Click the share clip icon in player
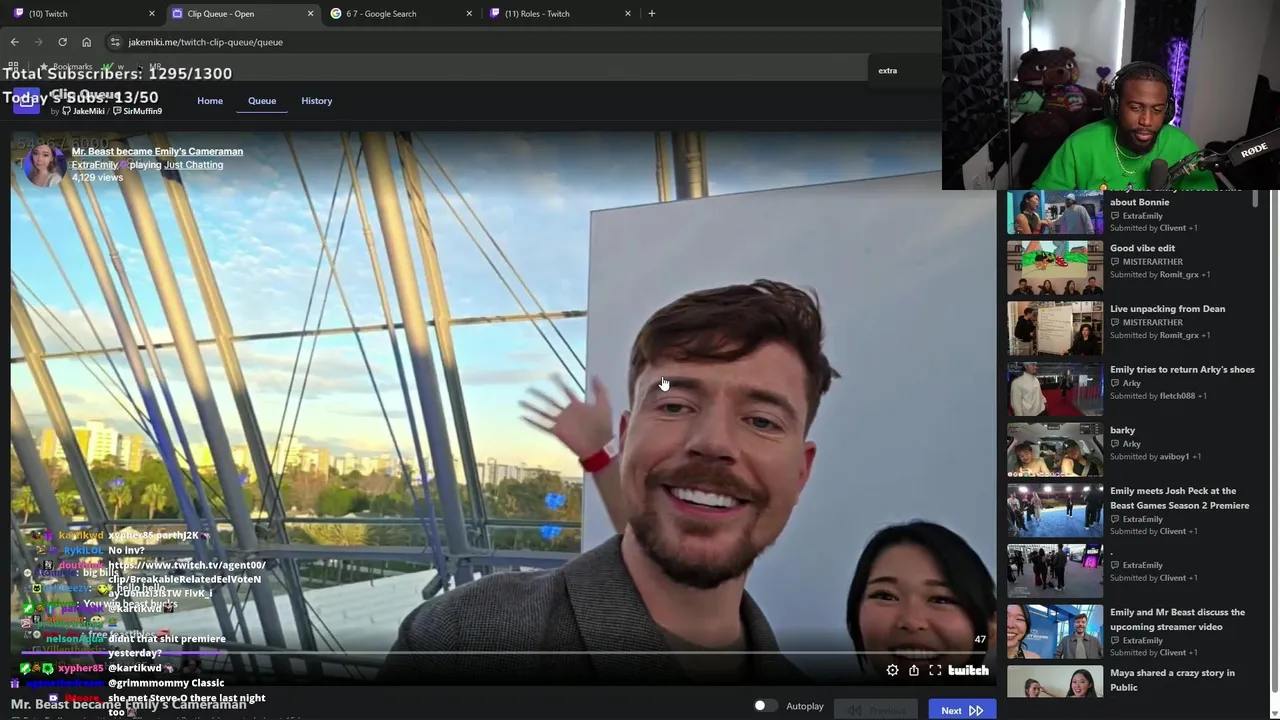 coord(914,671)
